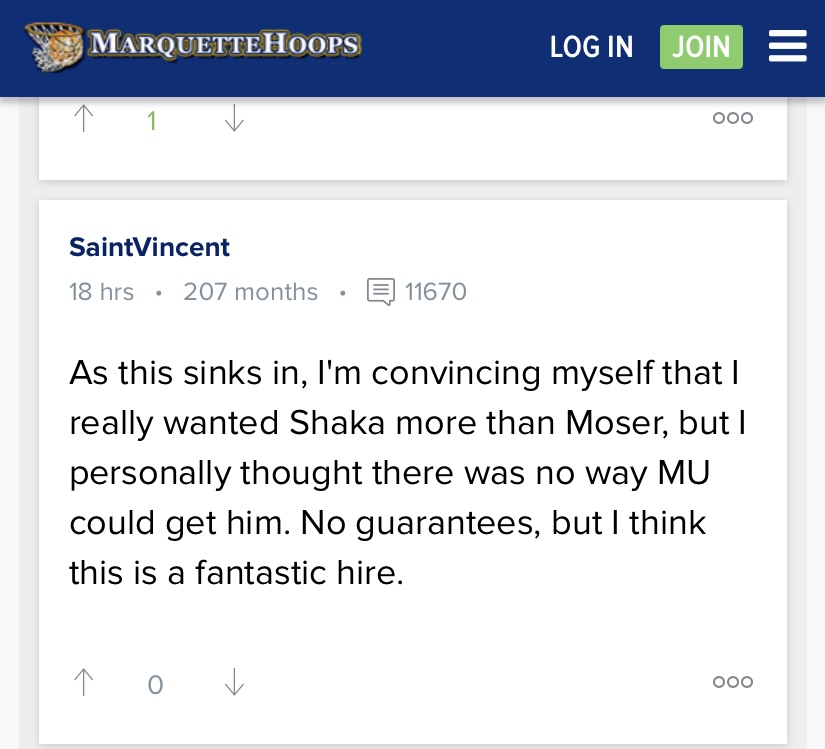Open SaintVincent's user profile

click(x=149, y=247)
